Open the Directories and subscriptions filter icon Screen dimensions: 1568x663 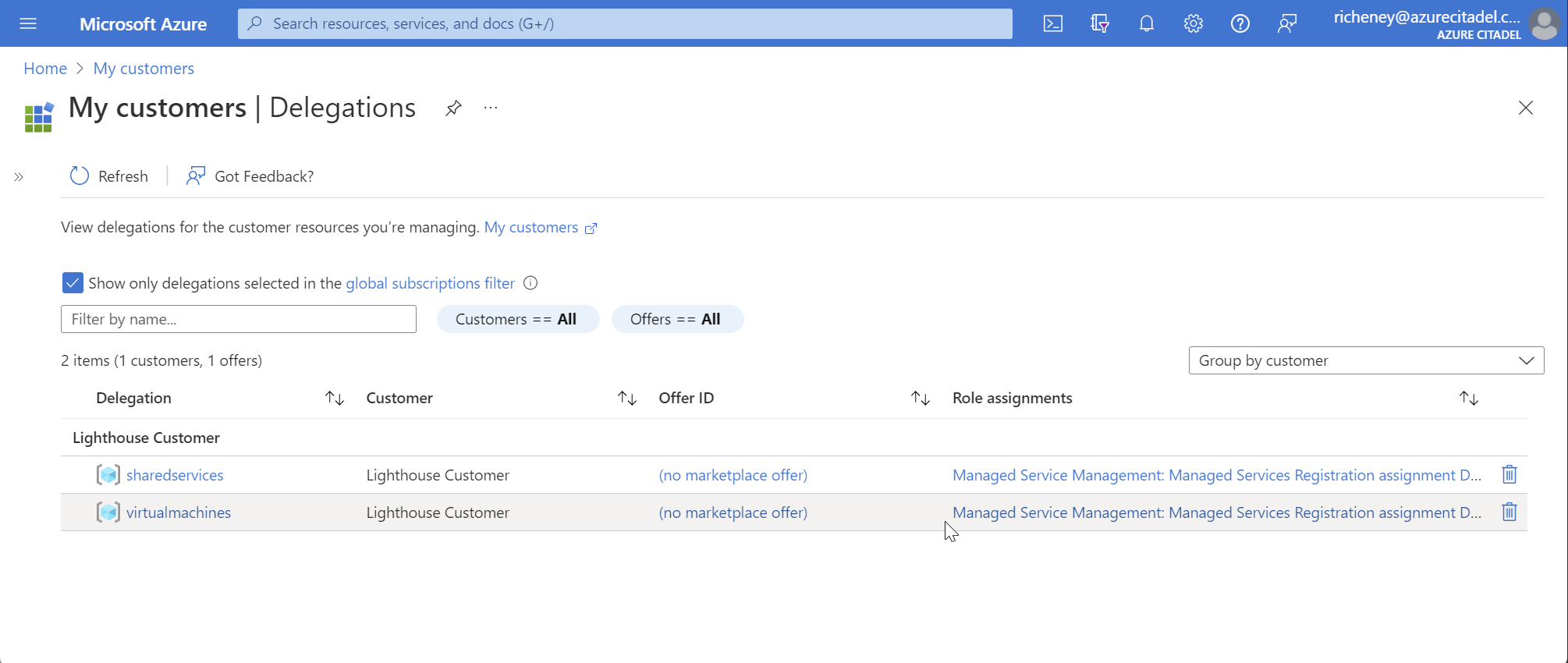coord(1099,23)
